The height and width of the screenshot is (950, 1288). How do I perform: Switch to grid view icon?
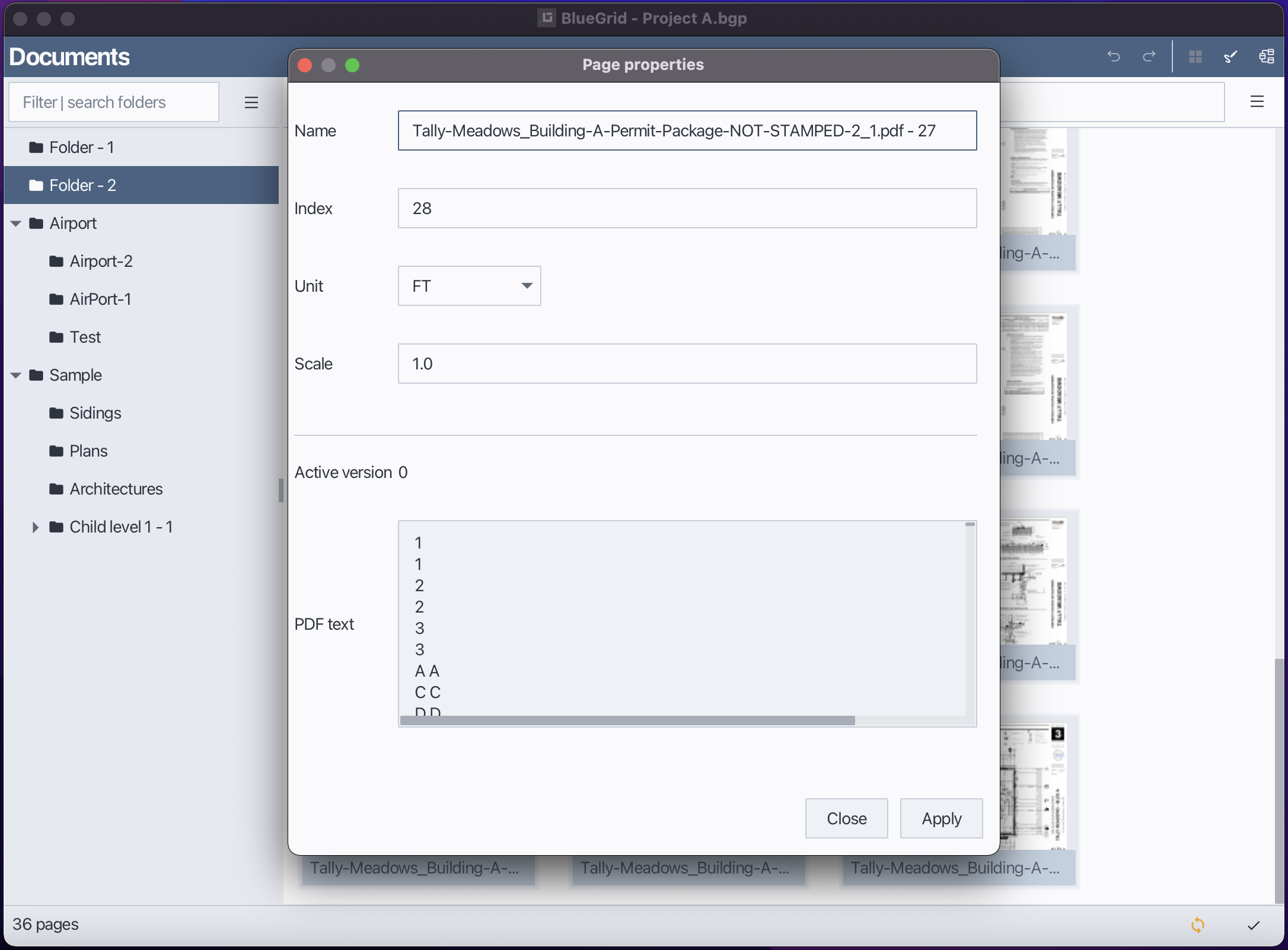click(x=1195, y=56)
